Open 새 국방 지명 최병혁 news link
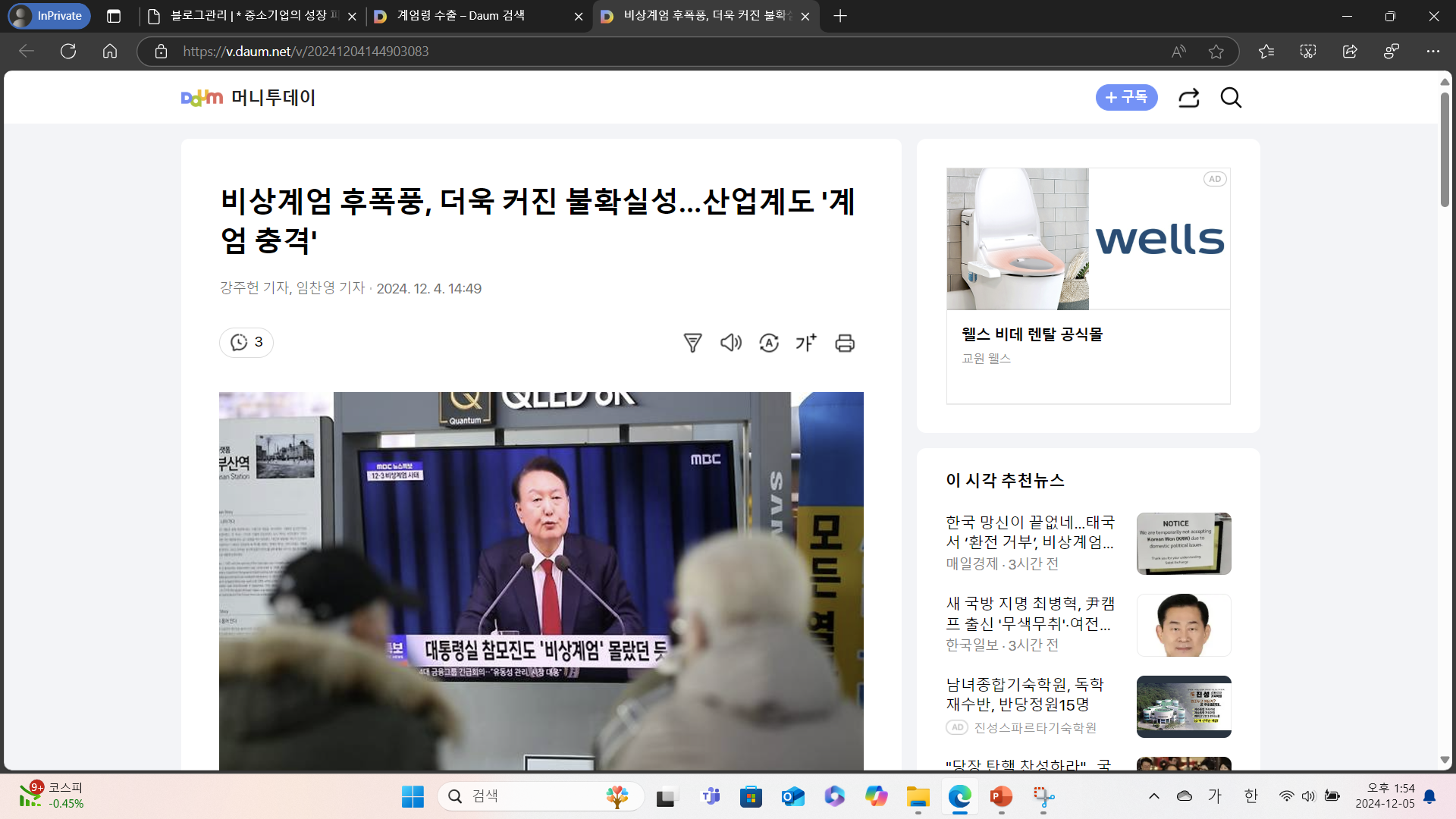 point(1030,613)
